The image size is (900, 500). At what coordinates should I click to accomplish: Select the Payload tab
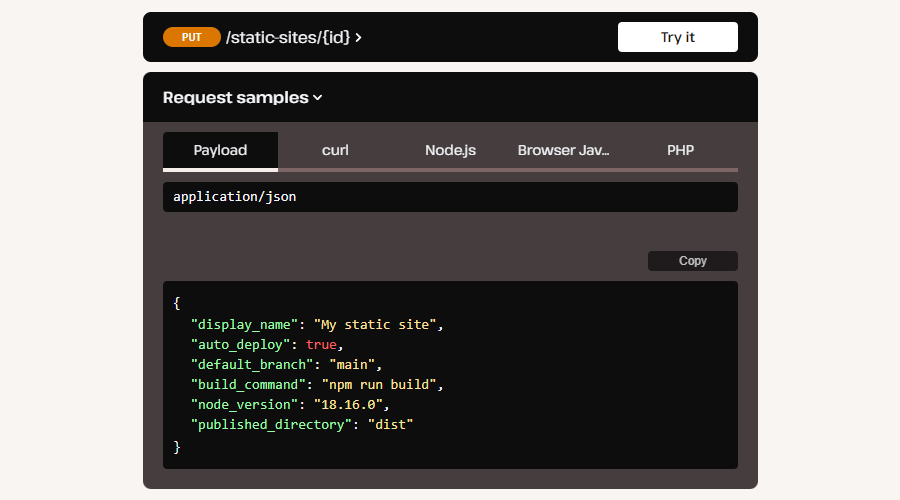click(220, 151)
